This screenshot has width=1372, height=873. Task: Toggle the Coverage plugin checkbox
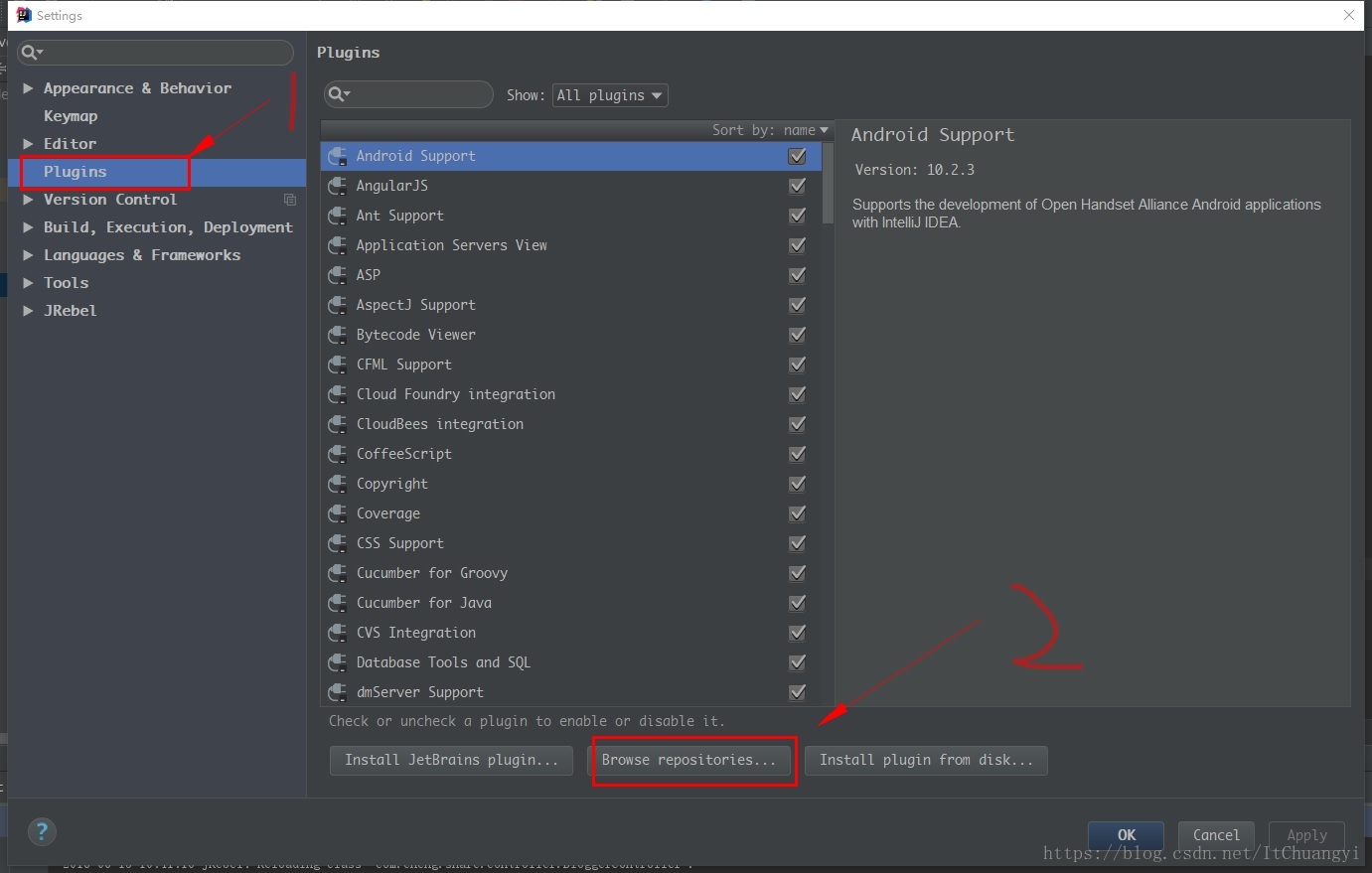(x=797, y=513)
